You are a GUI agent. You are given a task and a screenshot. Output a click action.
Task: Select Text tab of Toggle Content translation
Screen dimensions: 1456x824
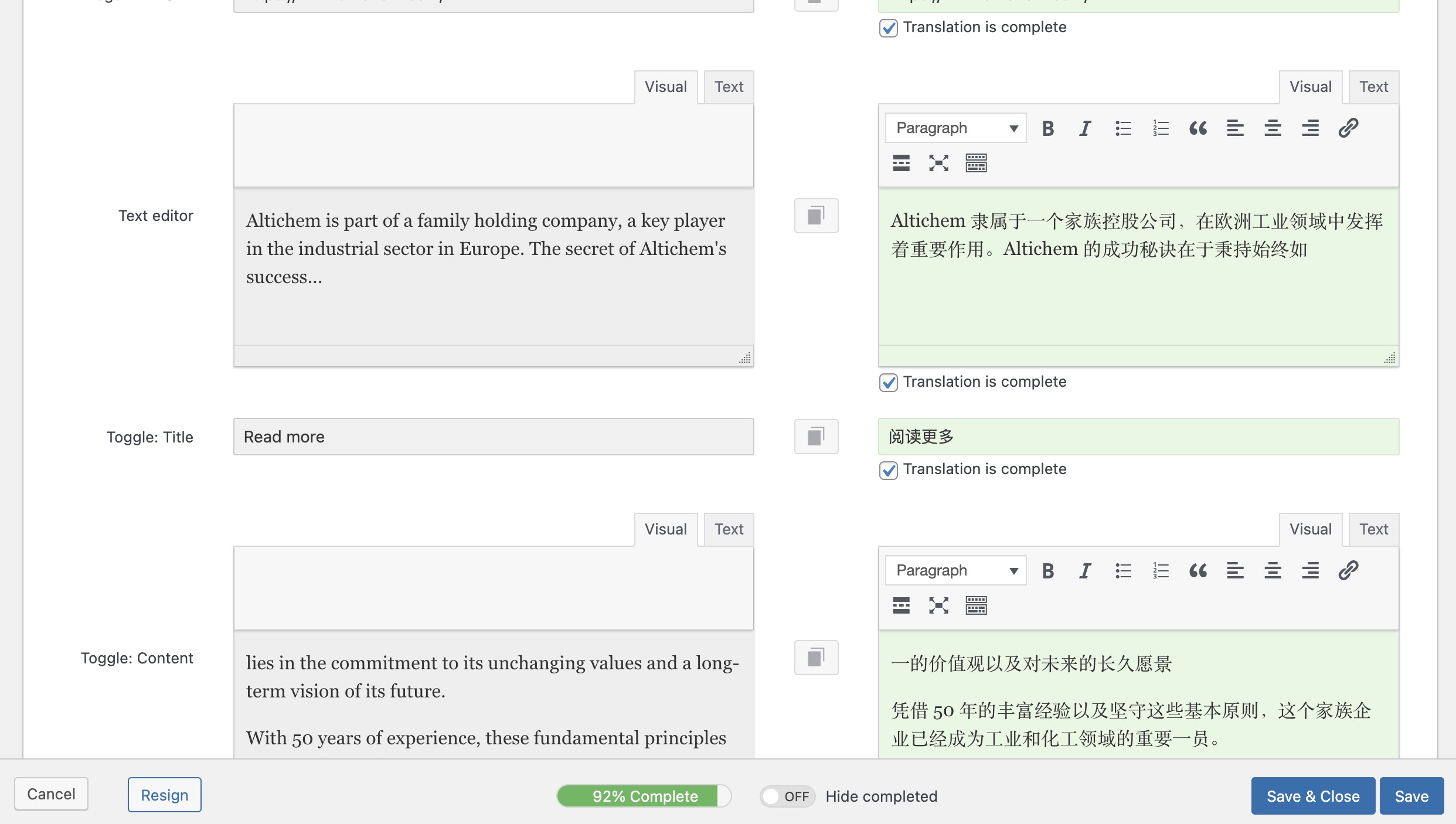[x=1373, y=530]
